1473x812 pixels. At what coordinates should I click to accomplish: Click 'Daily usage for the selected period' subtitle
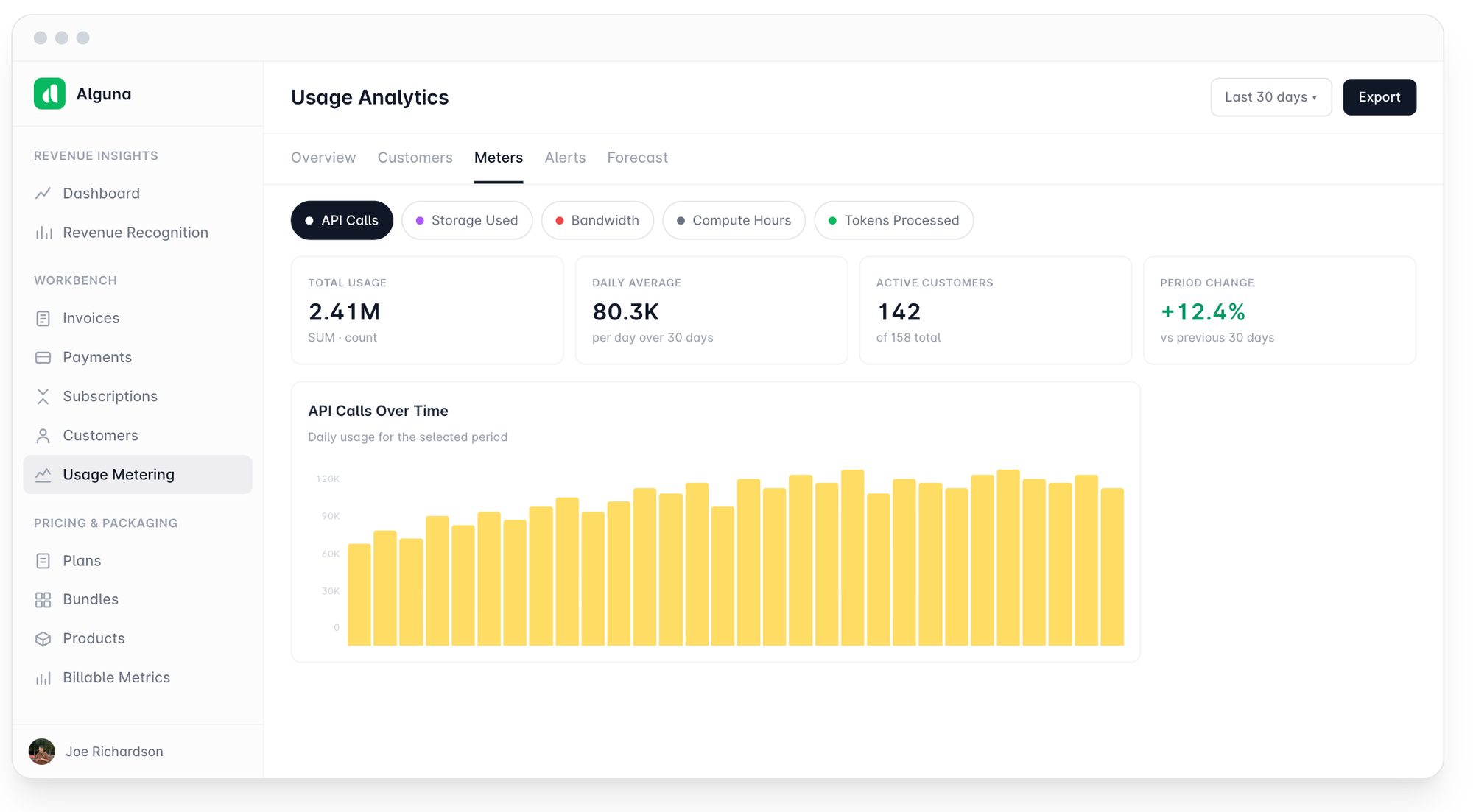tap(408, 437)
